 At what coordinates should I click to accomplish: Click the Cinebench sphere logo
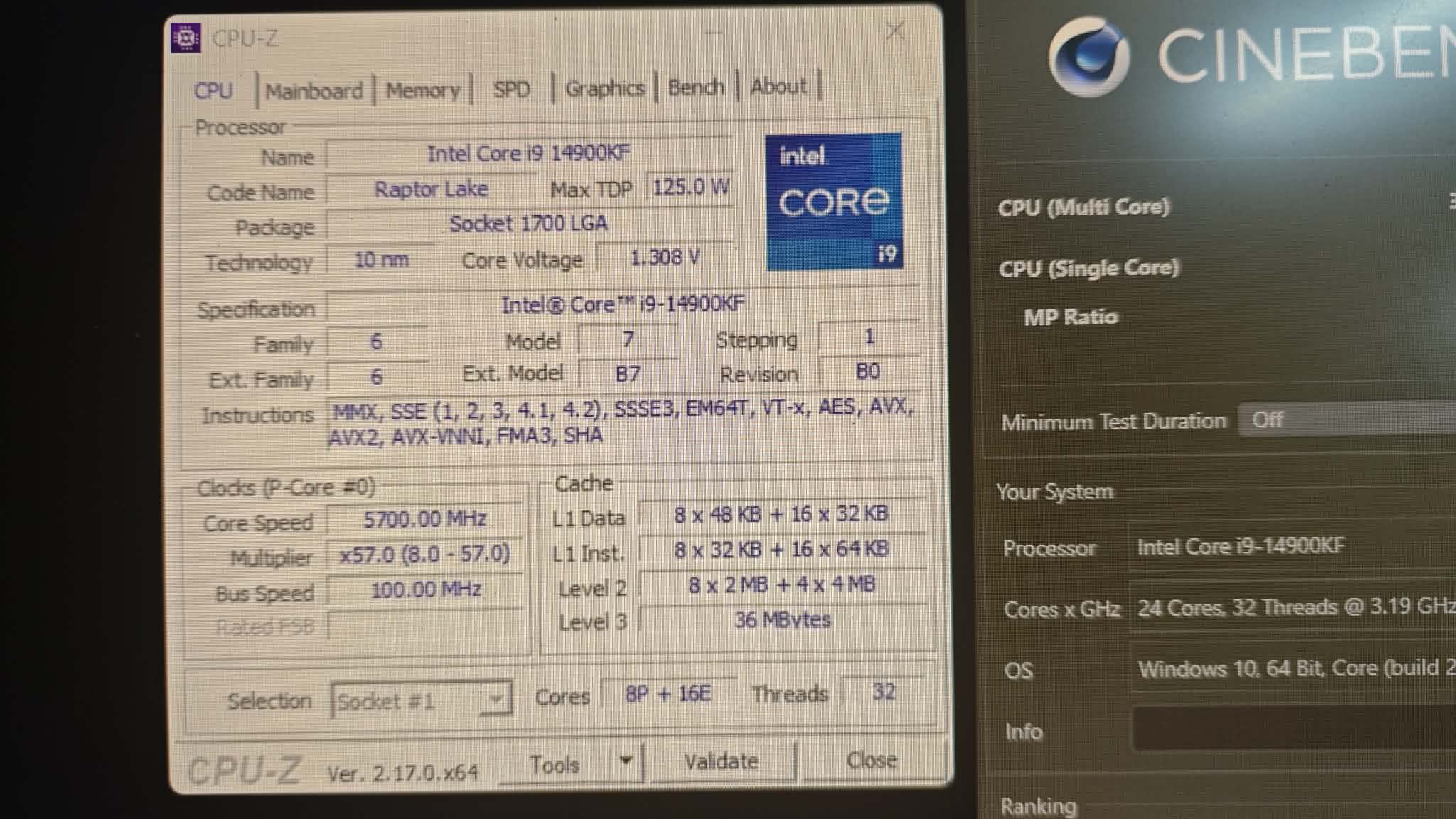click(x=1088, y=56)
